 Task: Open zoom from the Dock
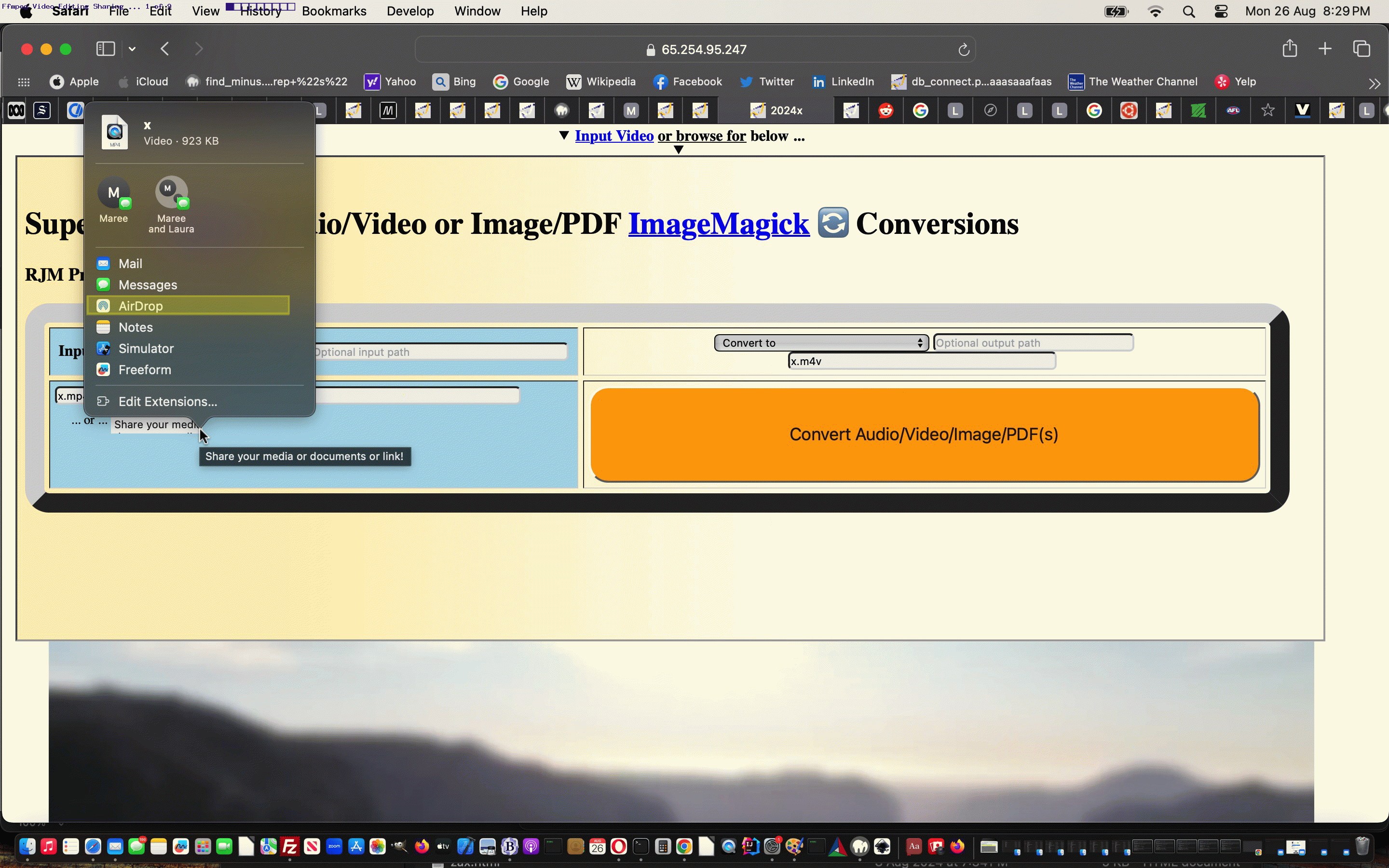334,846
